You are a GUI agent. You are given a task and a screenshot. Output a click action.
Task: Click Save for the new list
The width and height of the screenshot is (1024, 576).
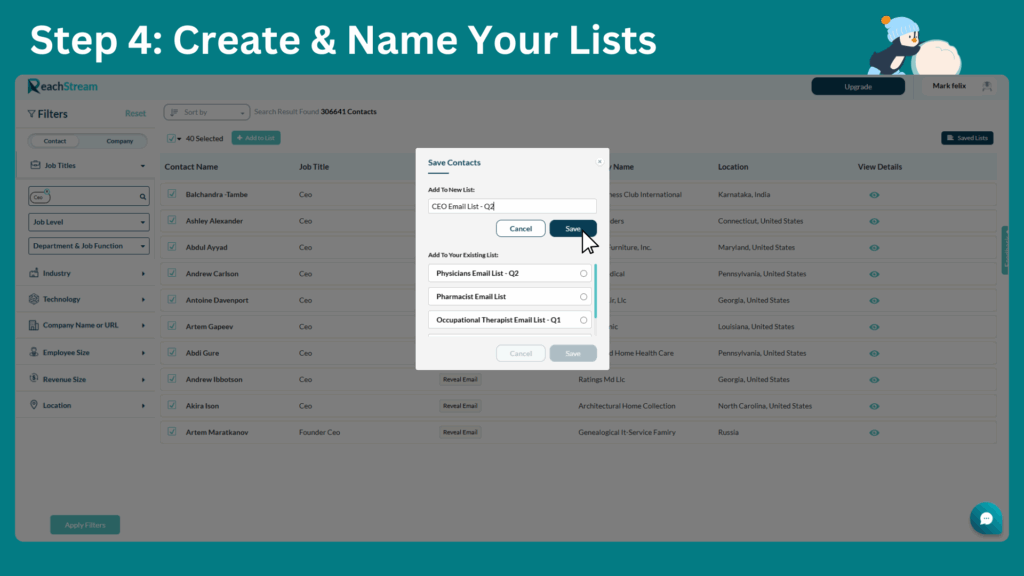(x=572, y=229)
